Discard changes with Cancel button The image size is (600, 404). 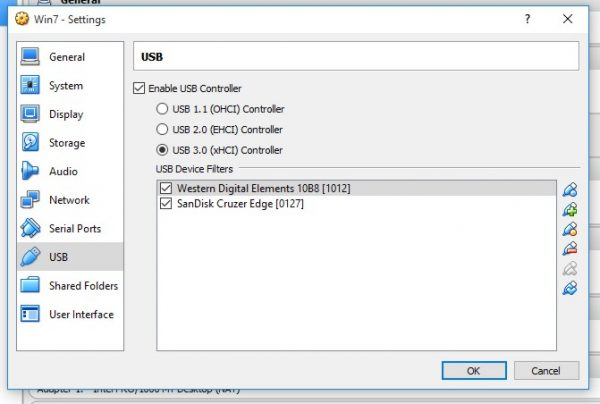[x=546, y=371]
